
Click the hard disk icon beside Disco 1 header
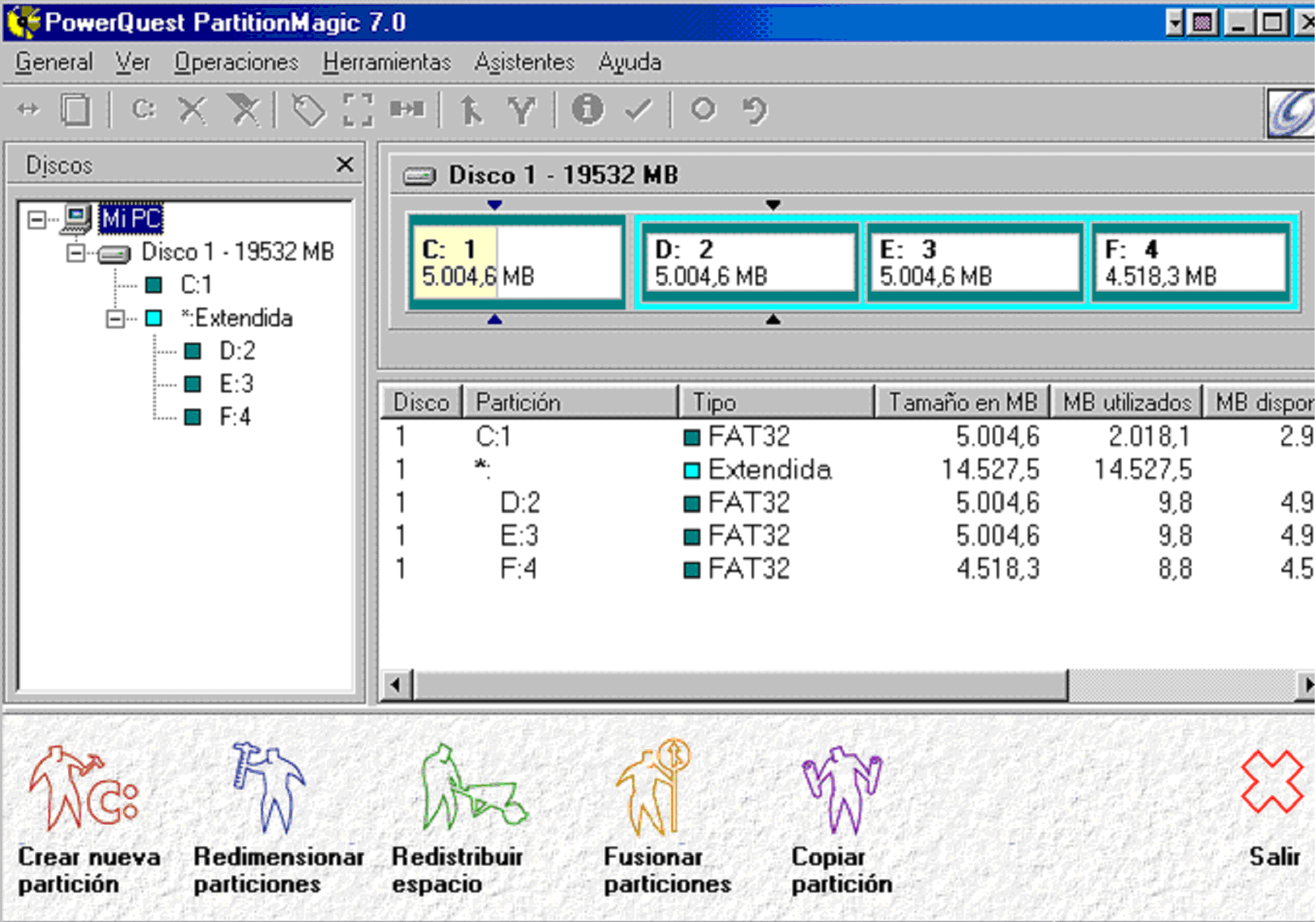(x=420, y=176)
